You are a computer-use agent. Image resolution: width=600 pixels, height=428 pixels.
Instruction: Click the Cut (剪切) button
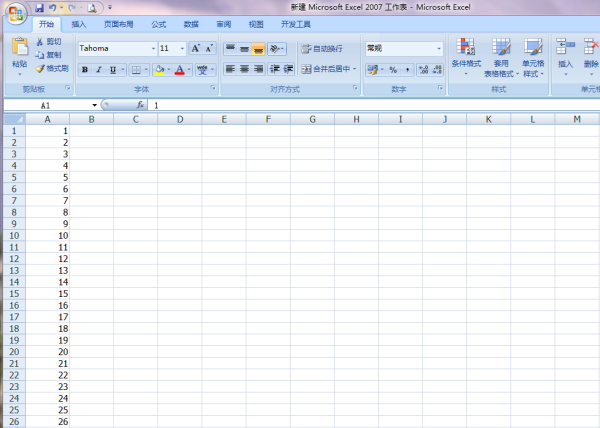pos(51,41)
